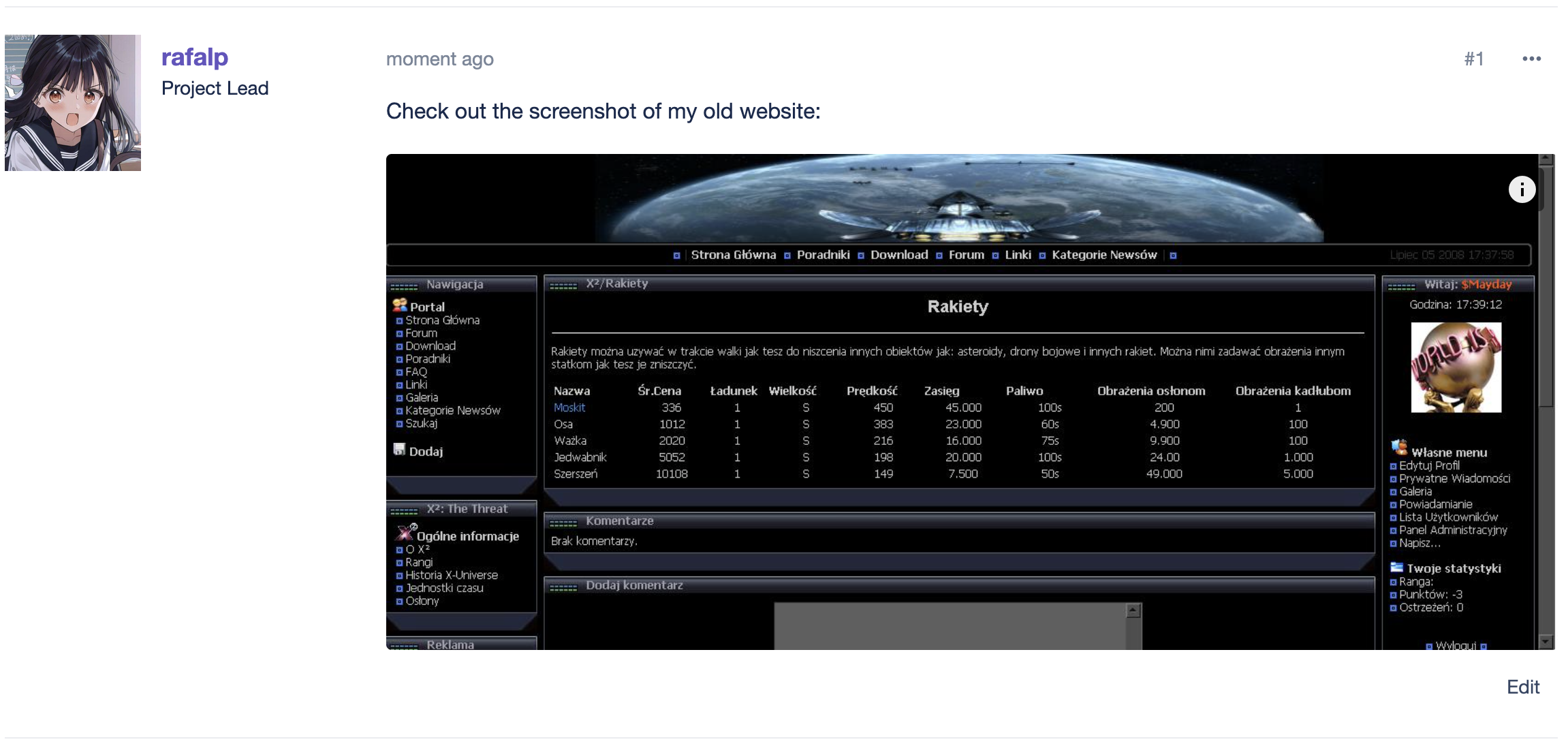This screenshot has width=1568, height=744.
Task: Select Forum in the top navigation bar
Action: (x=966, y=255)
